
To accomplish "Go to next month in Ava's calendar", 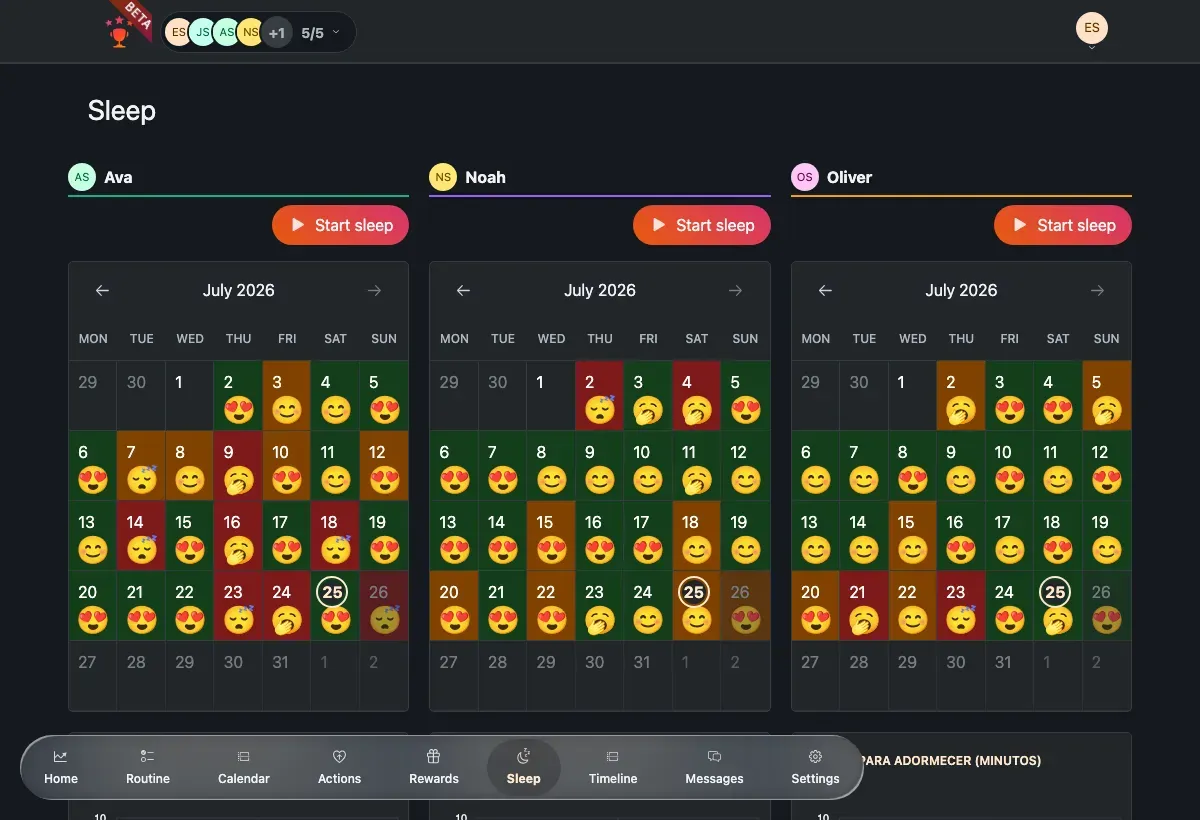I will [x=375, y=290].
